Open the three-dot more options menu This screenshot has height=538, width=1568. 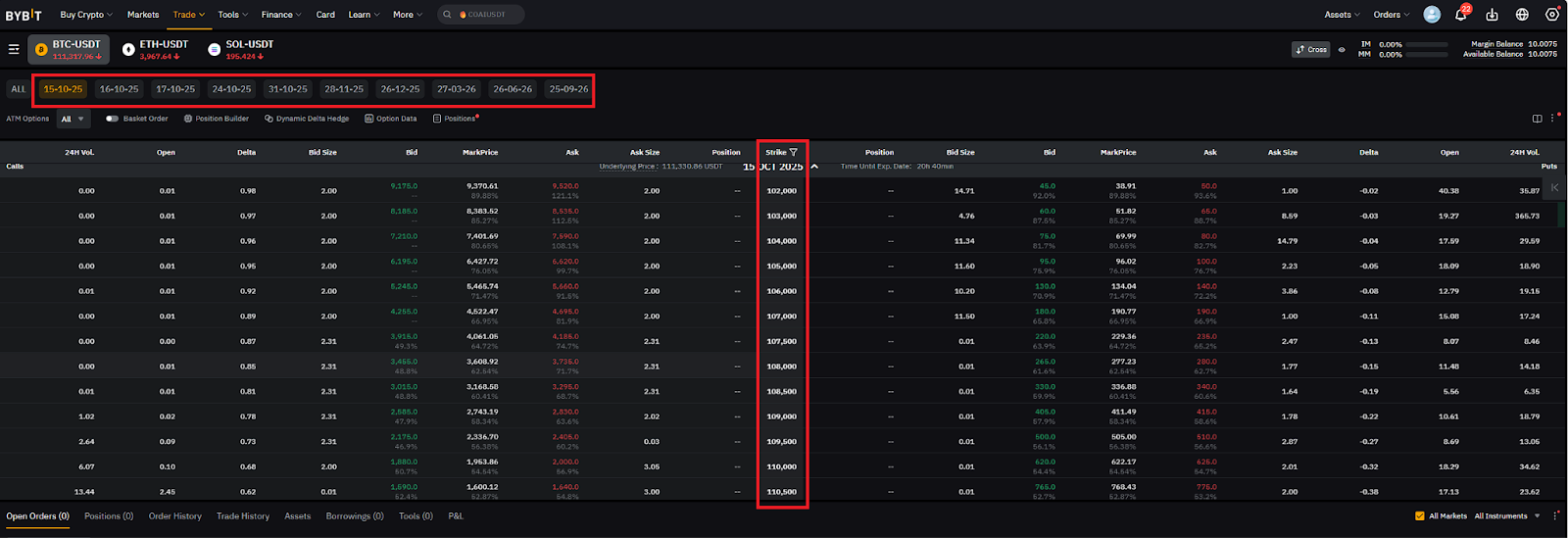click(x=1552, y=119)
